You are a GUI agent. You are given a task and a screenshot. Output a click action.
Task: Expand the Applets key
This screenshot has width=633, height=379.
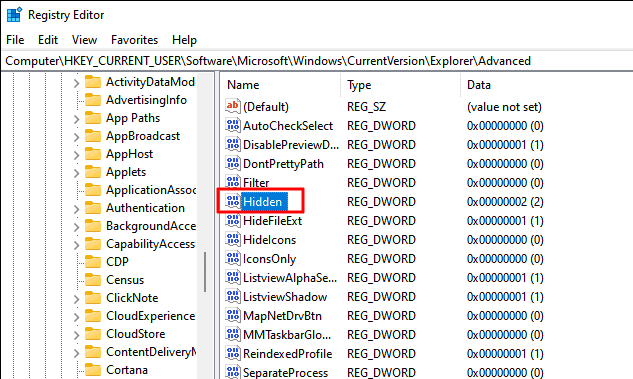(x=76, y=173)
